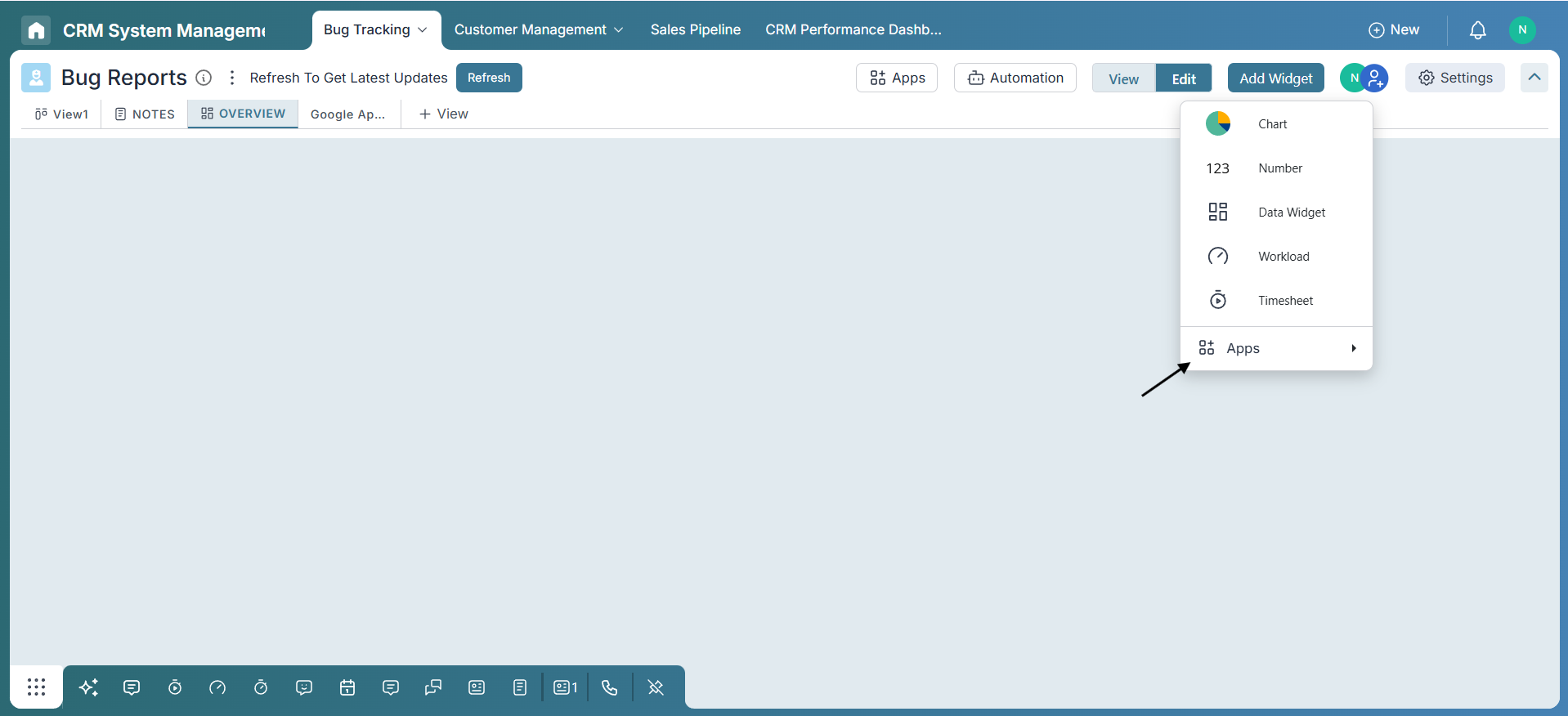Choose Workload from the widget menu
The height and width of the screenshot is (716, 1568).
pos(1276,257)
